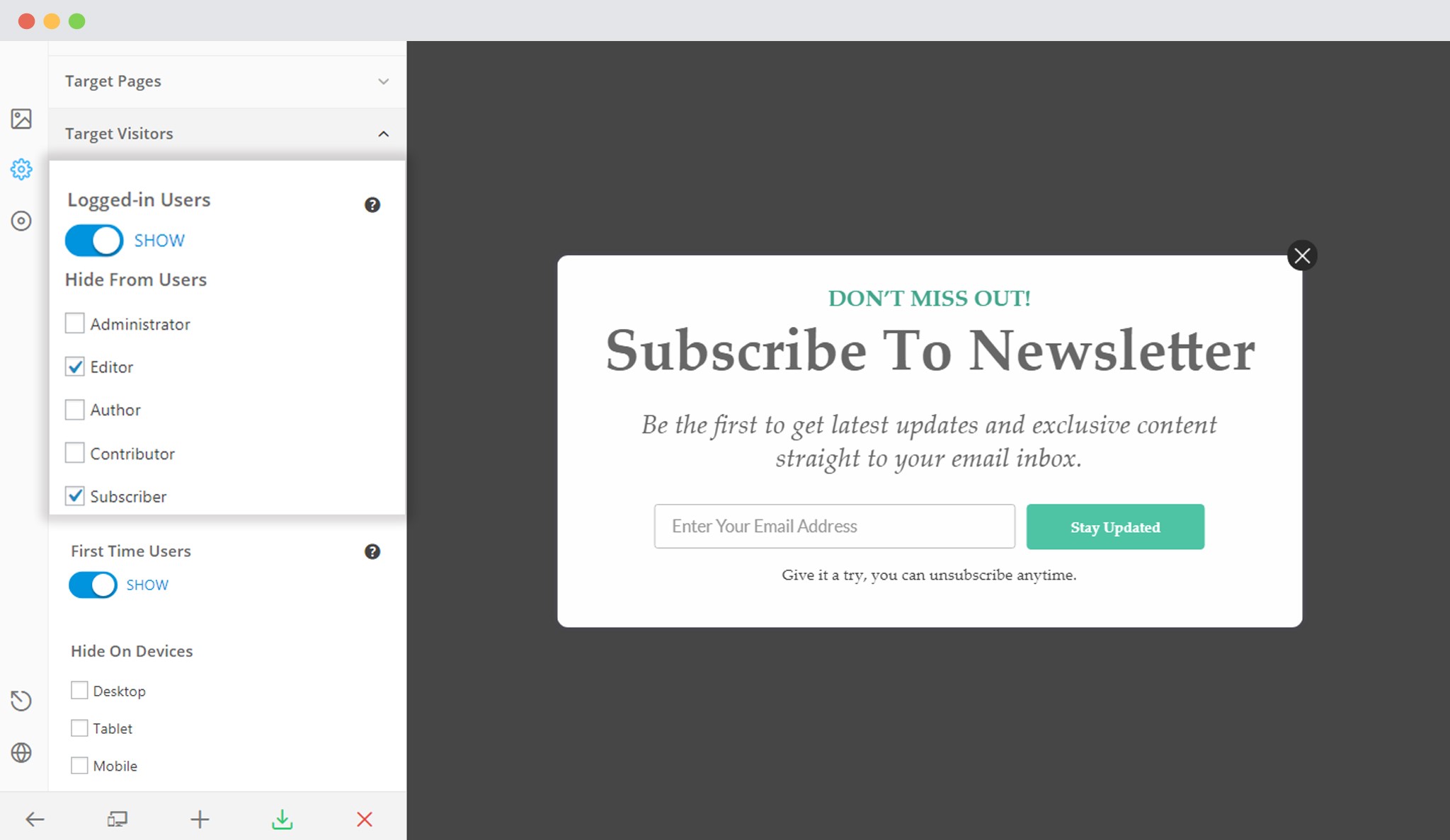This screenshot has width=1450, height=840.
Task: Click the SHOW label beside Logged-in Users
Action: click(159, 241)
